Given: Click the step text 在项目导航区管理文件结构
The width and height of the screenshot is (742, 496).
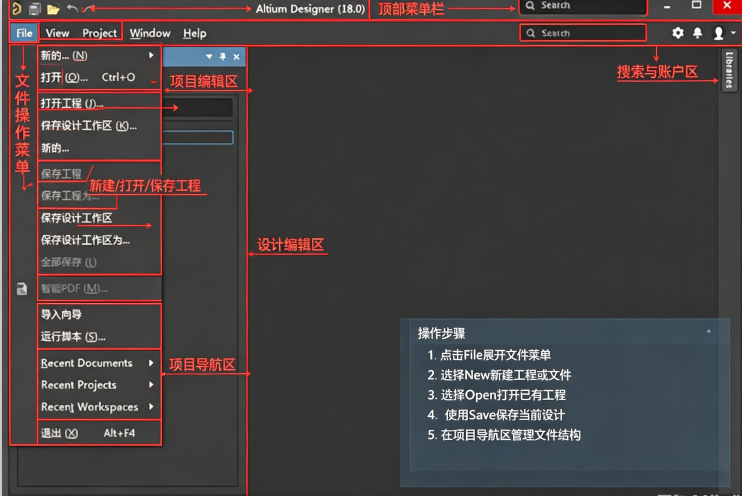Looking at the screenshot, I should tap(511, 435).
